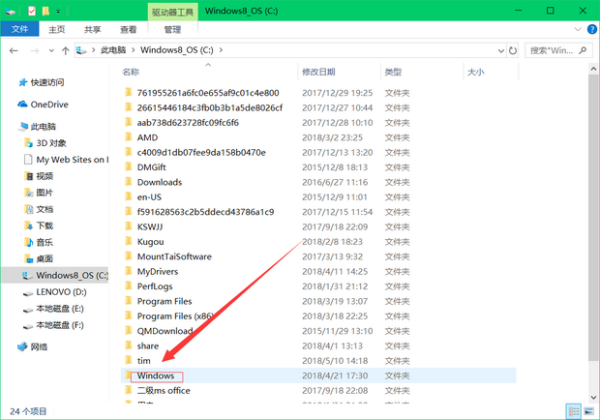
Task: Open the 文件 menu tab
Action: pos(19,30)
